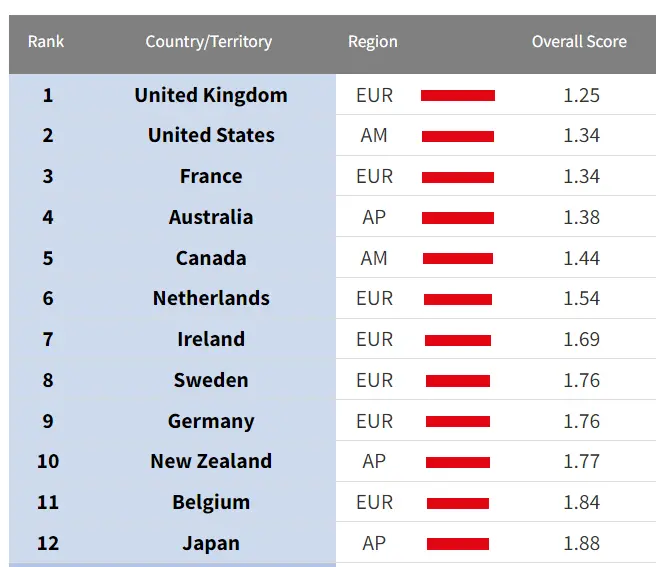Click the Overall Score column header
Screen dimensions: 656x567
pyautogui.click(x=579, y=42)
